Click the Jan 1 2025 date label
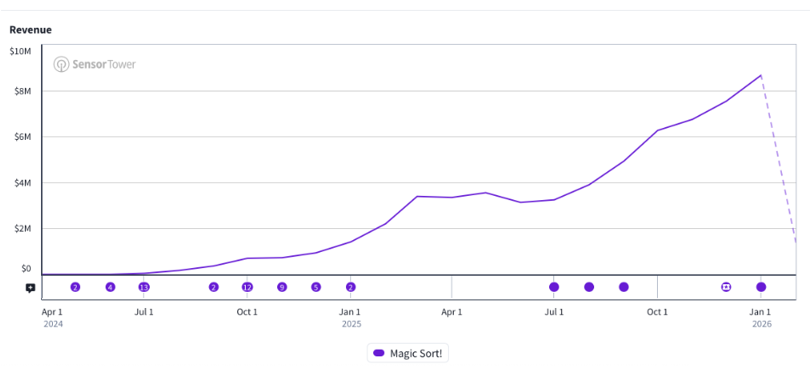Screen dimensions: 812x366 351,318
